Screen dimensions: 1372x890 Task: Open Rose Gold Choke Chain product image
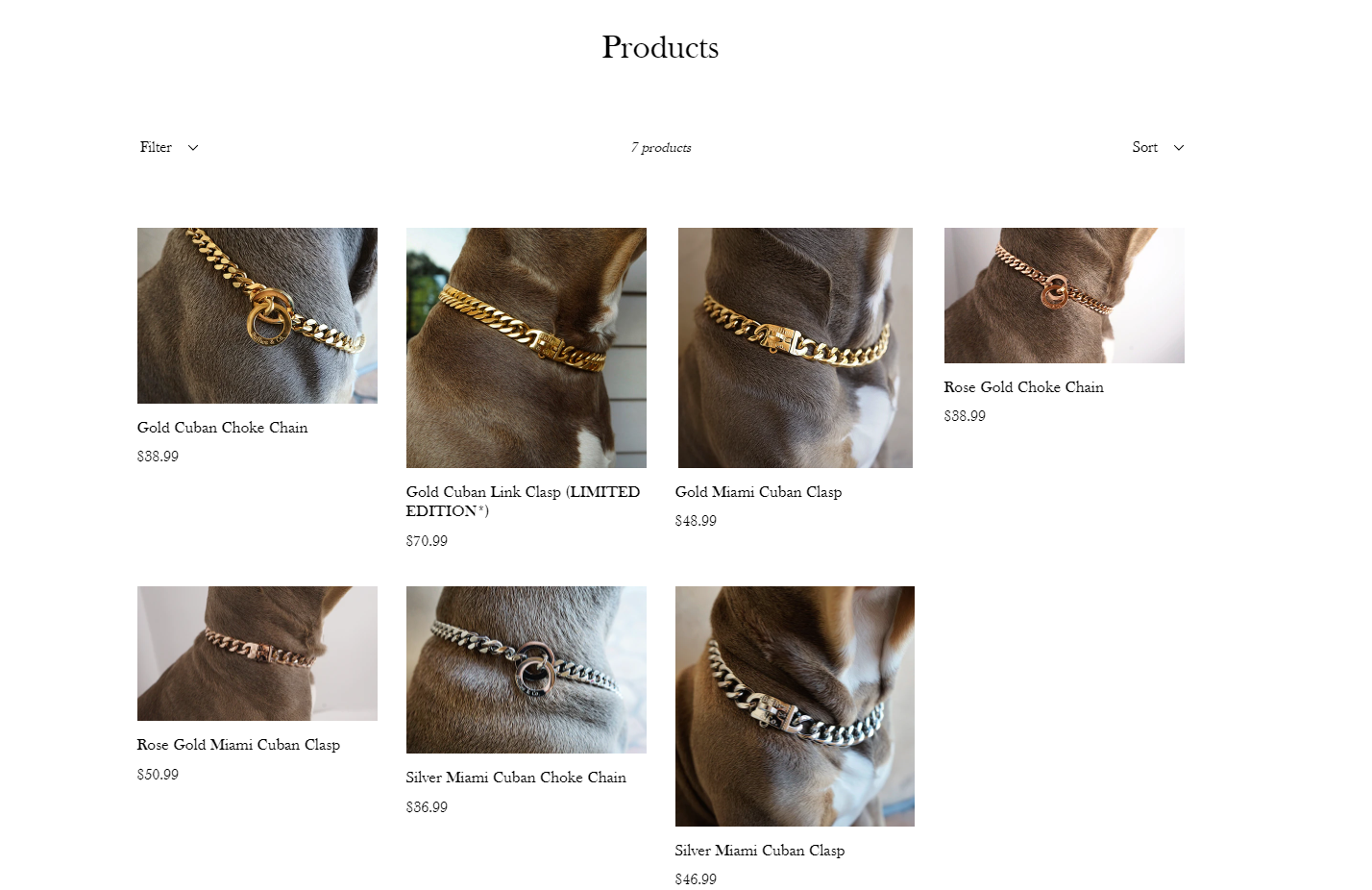click(1065, 295)
